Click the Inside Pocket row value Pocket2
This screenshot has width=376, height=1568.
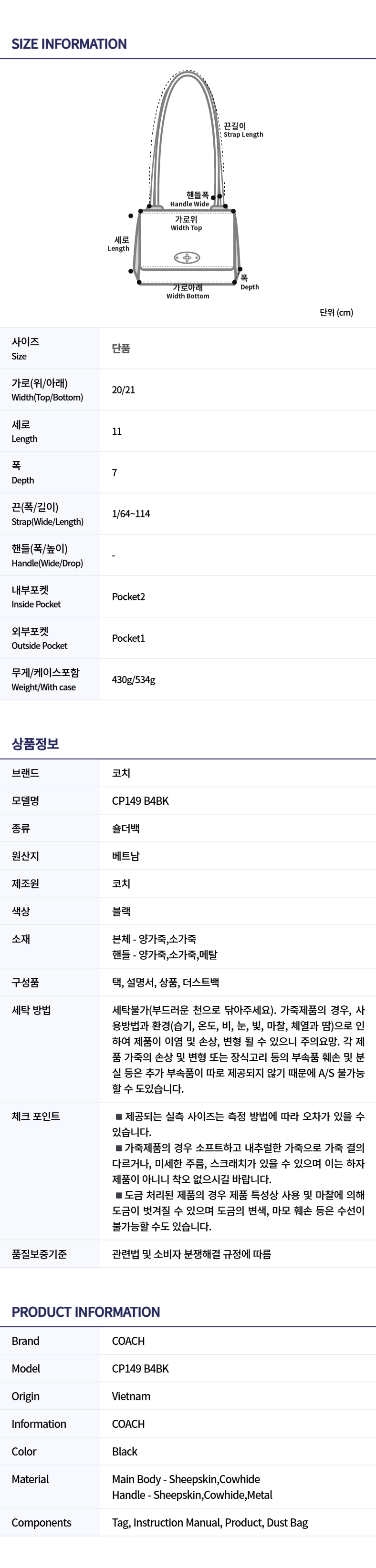[x=128, y=596]
